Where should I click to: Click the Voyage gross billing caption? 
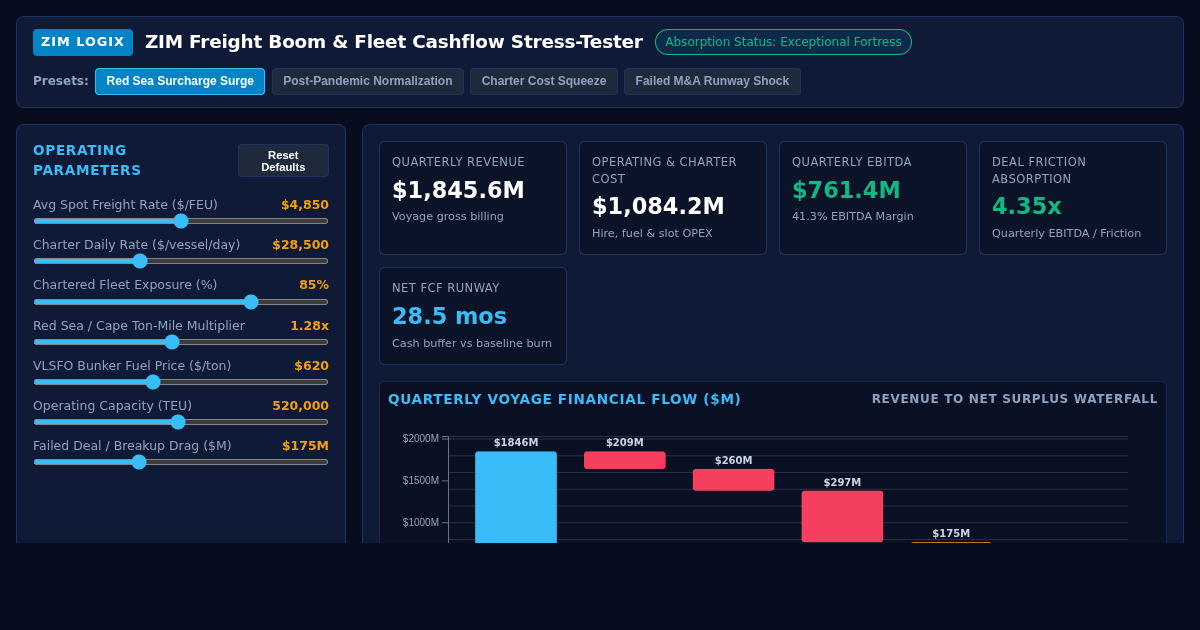[x=448, y=217]
